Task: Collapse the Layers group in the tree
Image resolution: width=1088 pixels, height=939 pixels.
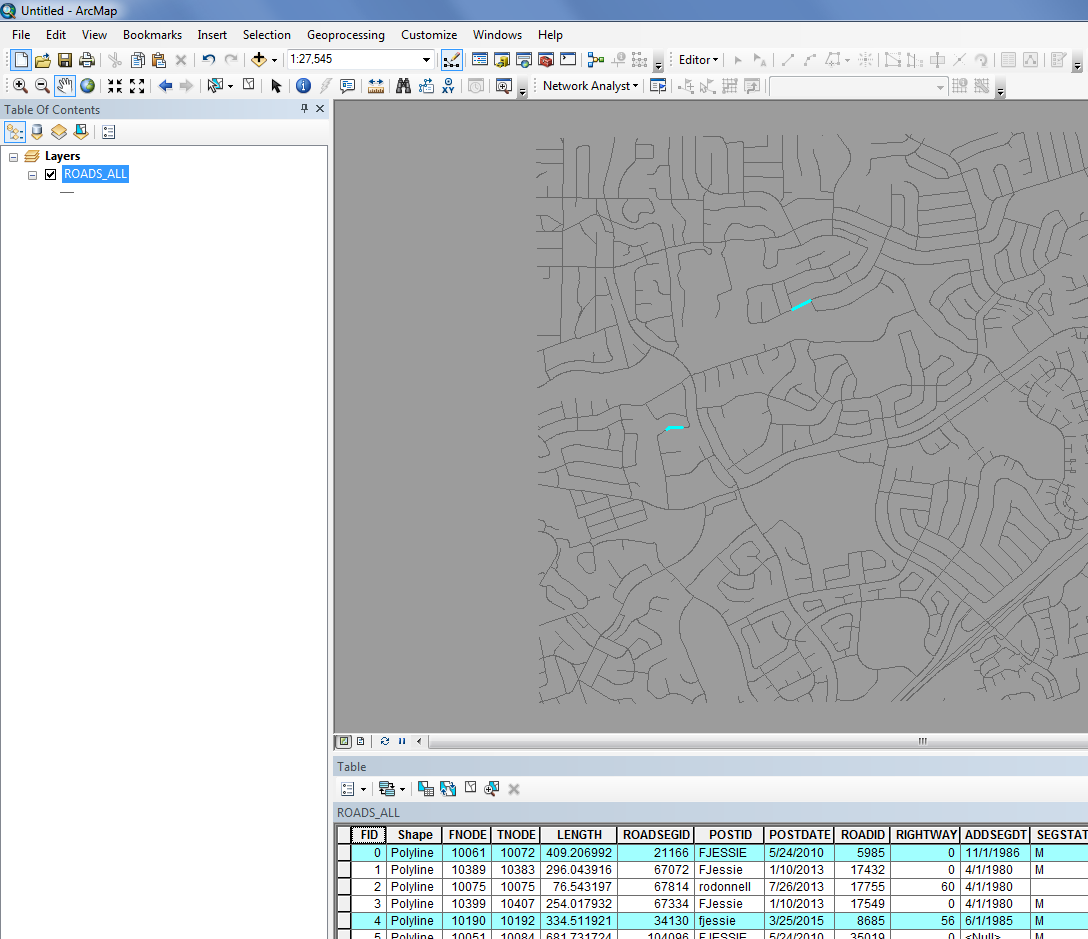Action: click(14, 157)
